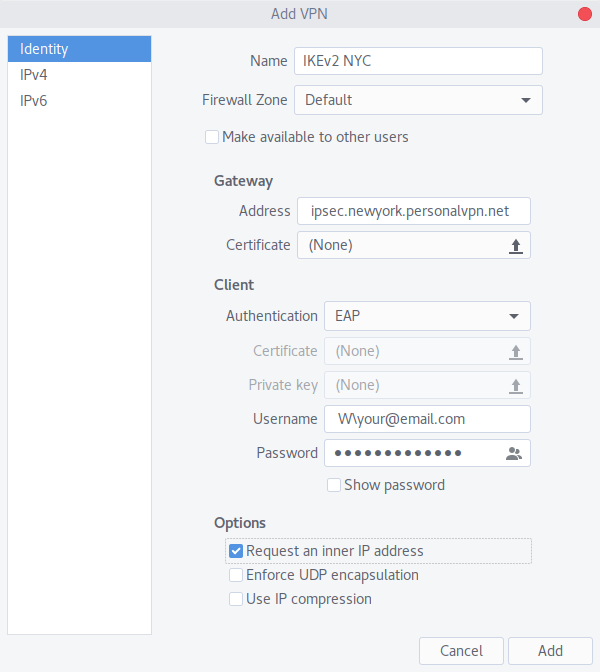Uncheck Request an inner IP address
600x672 pixels.
pyautogui.click(x=236, y=551)
